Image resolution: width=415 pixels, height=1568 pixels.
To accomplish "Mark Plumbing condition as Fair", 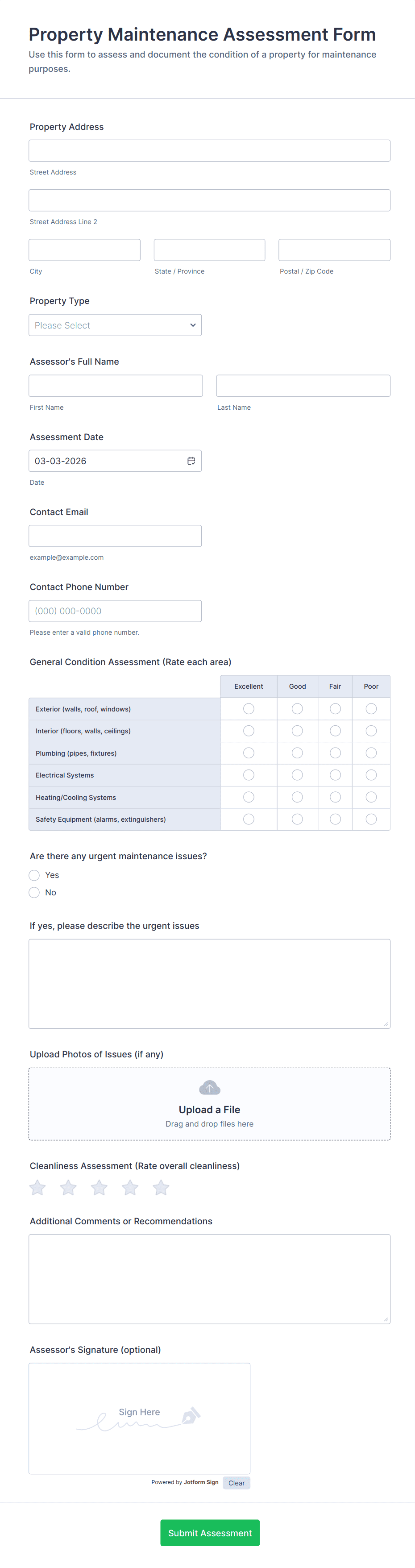I will (x=335, y=753).
